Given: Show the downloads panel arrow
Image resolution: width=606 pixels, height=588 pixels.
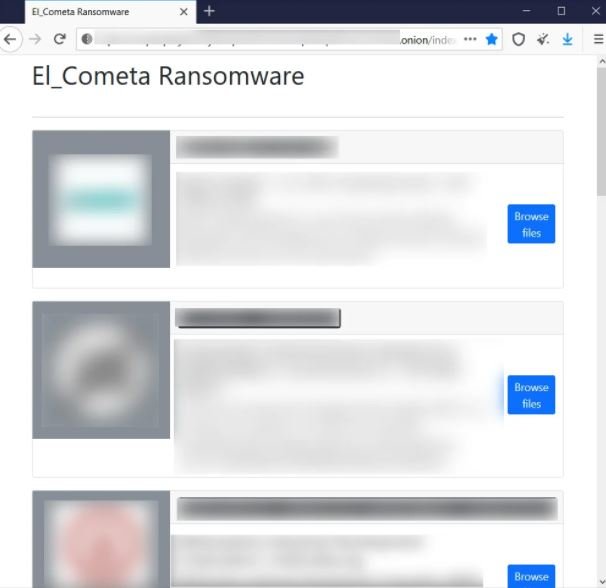Looking at the screenshot, I should (x=567, y=39).
